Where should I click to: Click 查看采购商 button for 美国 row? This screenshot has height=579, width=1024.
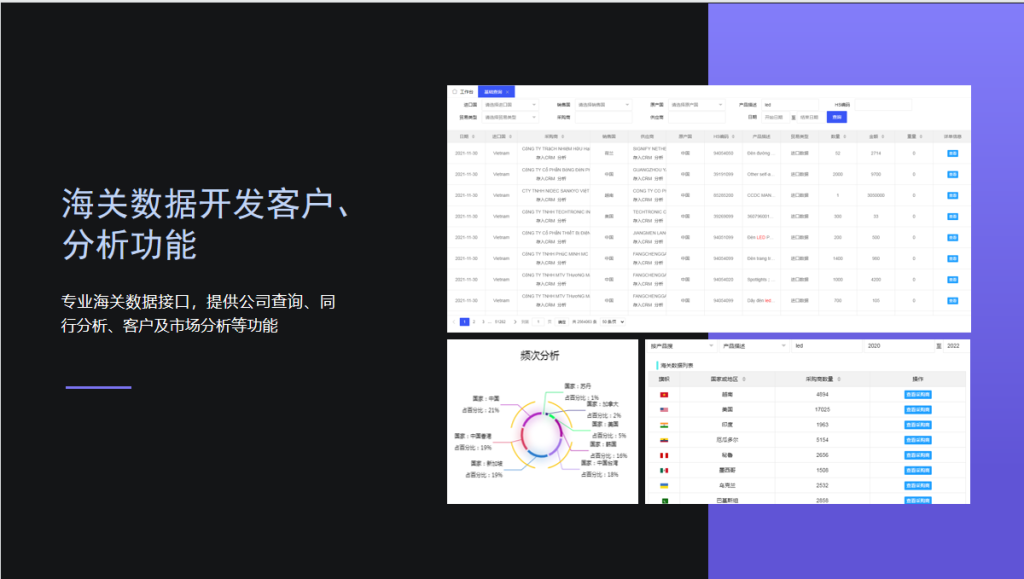(x=917, y=410)
